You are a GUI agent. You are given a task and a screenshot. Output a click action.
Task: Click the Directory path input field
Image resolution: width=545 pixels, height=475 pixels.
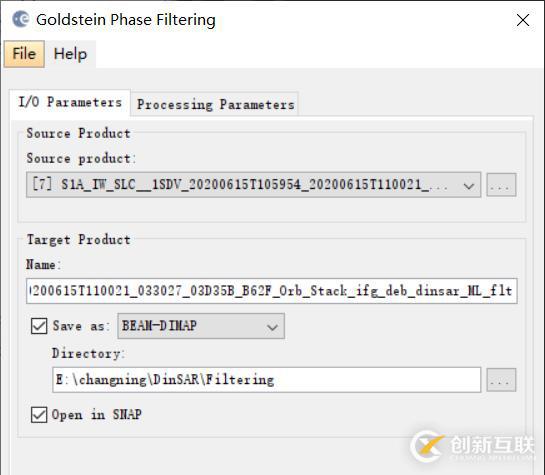tap(267, 380)
